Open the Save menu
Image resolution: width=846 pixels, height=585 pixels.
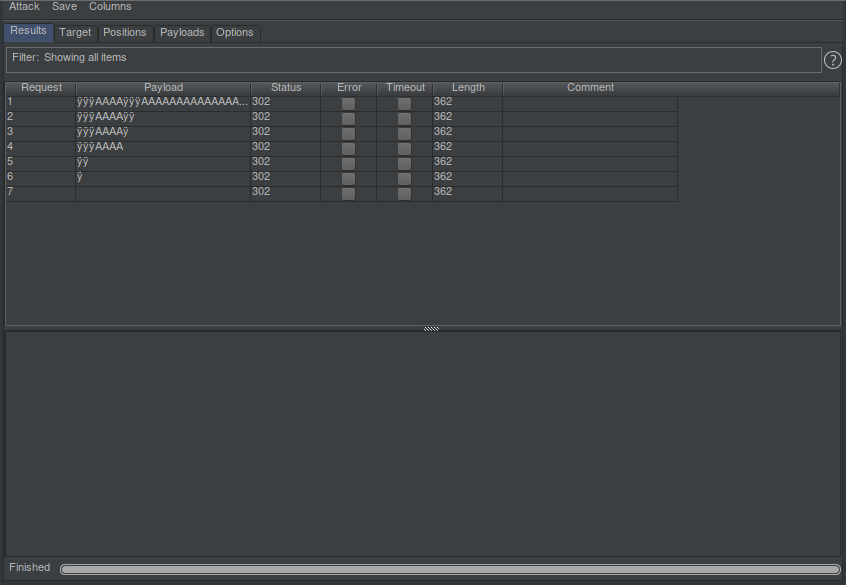pos(64,7)
